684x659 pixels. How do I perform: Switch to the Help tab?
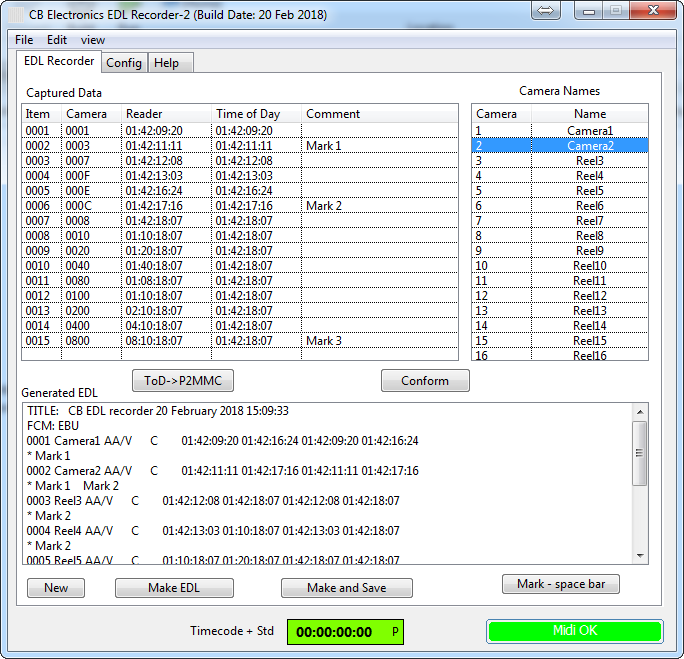pyautogui.click(x=167, y=63)
